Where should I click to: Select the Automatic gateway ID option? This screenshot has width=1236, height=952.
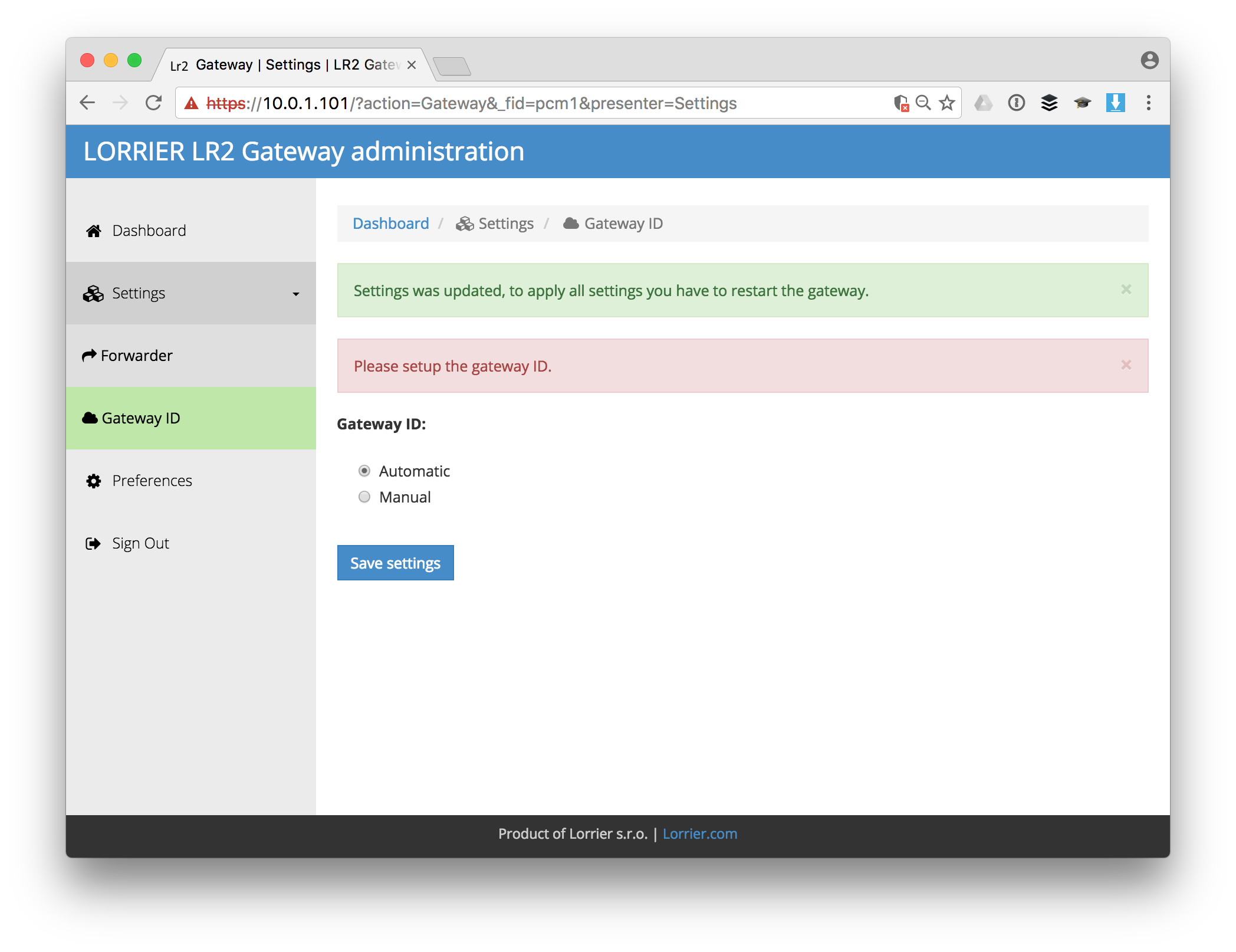(x=364, y=471)
